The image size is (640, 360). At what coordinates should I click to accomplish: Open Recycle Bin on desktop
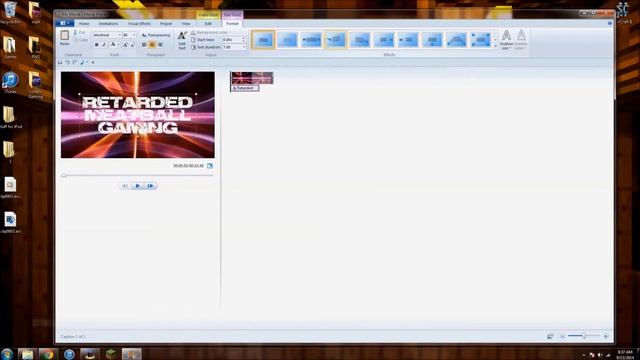pos(10,12)
